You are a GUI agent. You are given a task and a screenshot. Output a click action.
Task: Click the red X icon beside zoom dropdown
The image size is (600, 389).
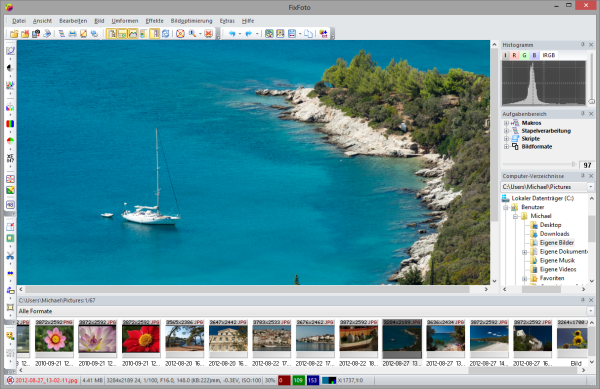pos(208,34)
